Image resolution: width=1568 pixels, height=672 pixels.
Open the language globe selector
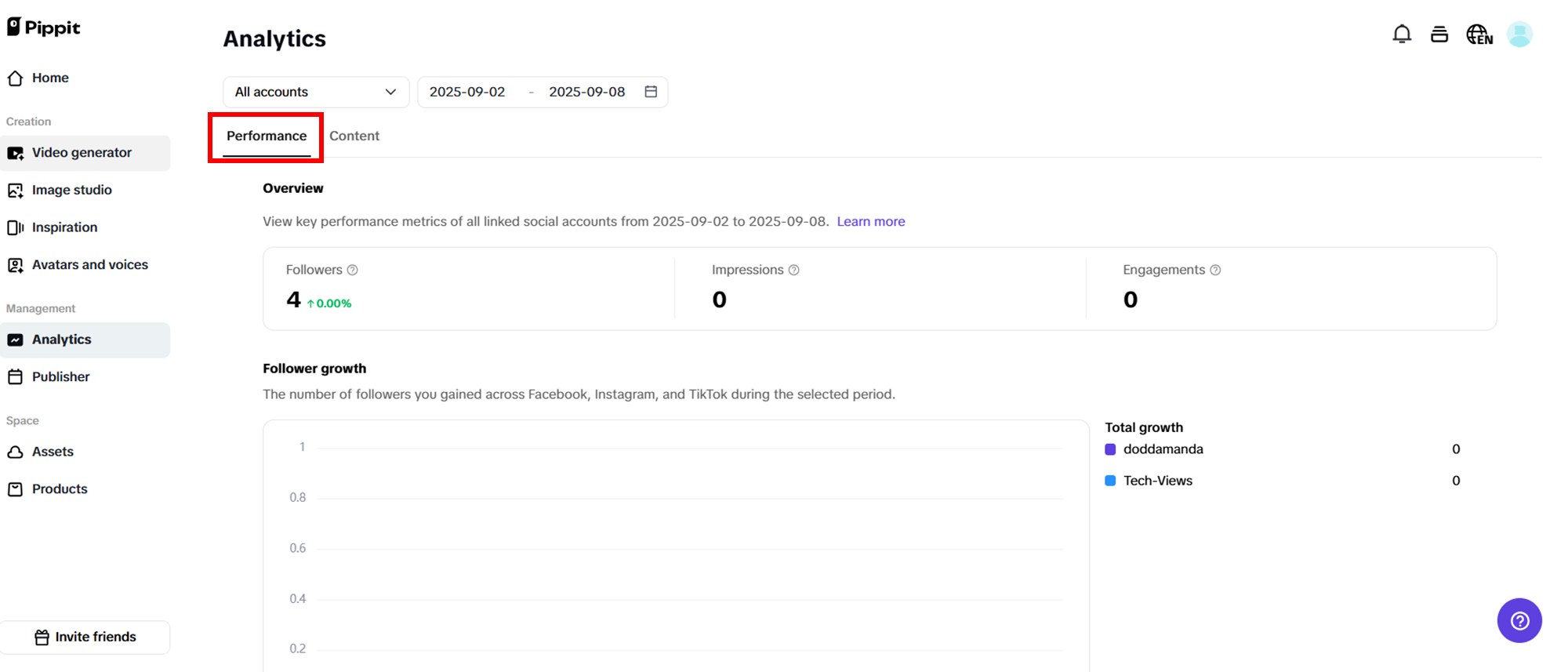[1479, 35]
